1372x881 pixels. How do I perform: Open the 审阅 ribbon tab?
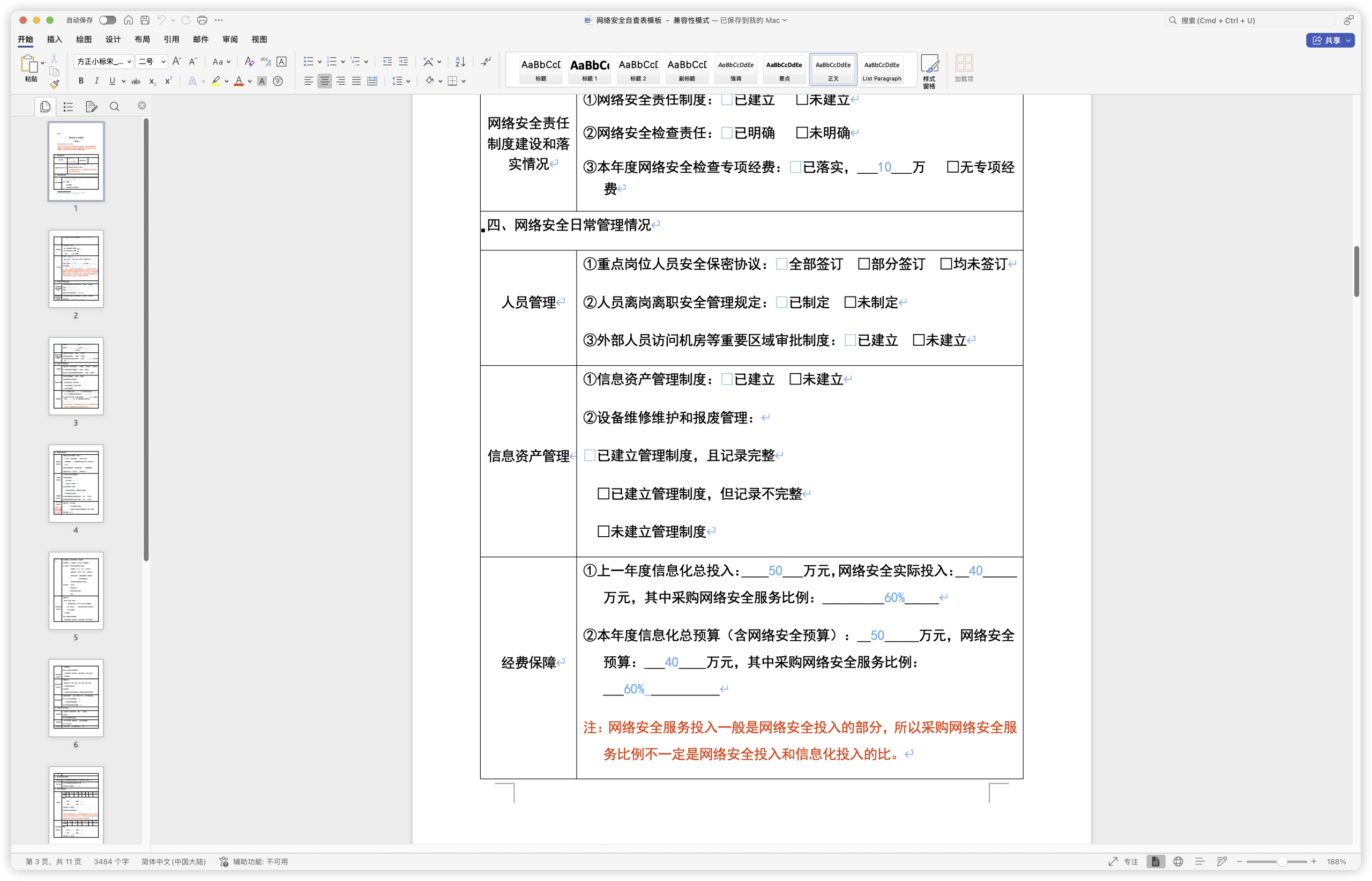pyautogui.click(x=230, y=40)
